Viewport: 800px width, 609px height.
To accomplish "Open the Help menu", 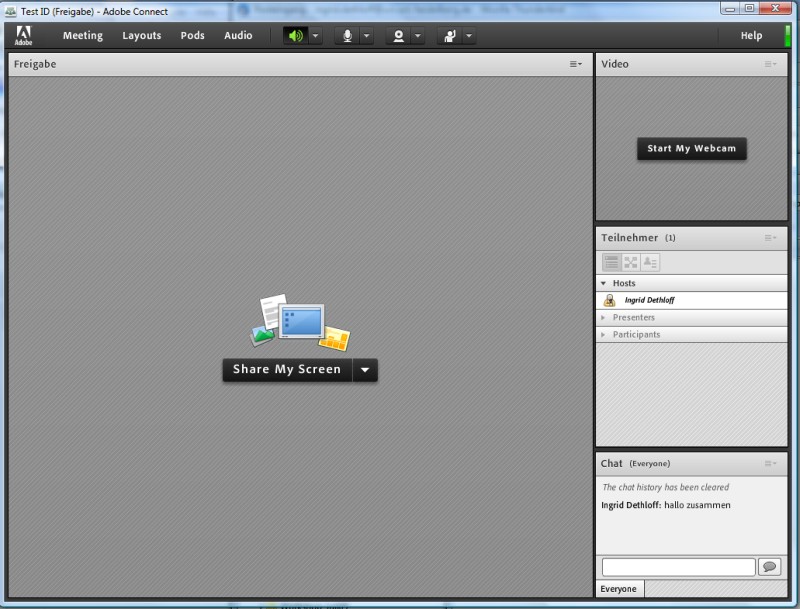I will pyautogui.click(x=752, y=35).
